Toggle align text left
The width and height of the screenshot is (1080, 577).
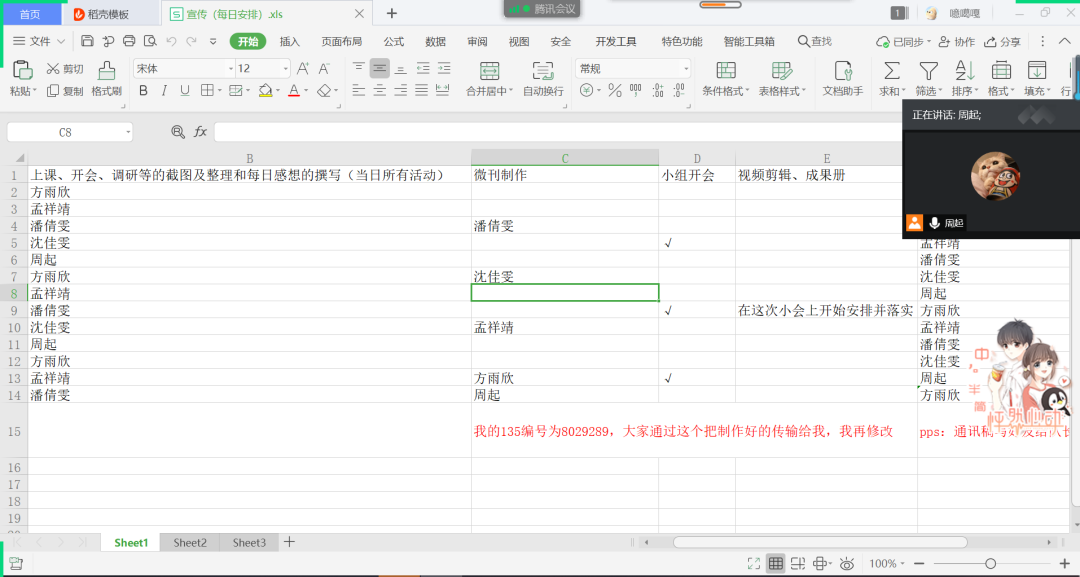click(x=358, y=90)
